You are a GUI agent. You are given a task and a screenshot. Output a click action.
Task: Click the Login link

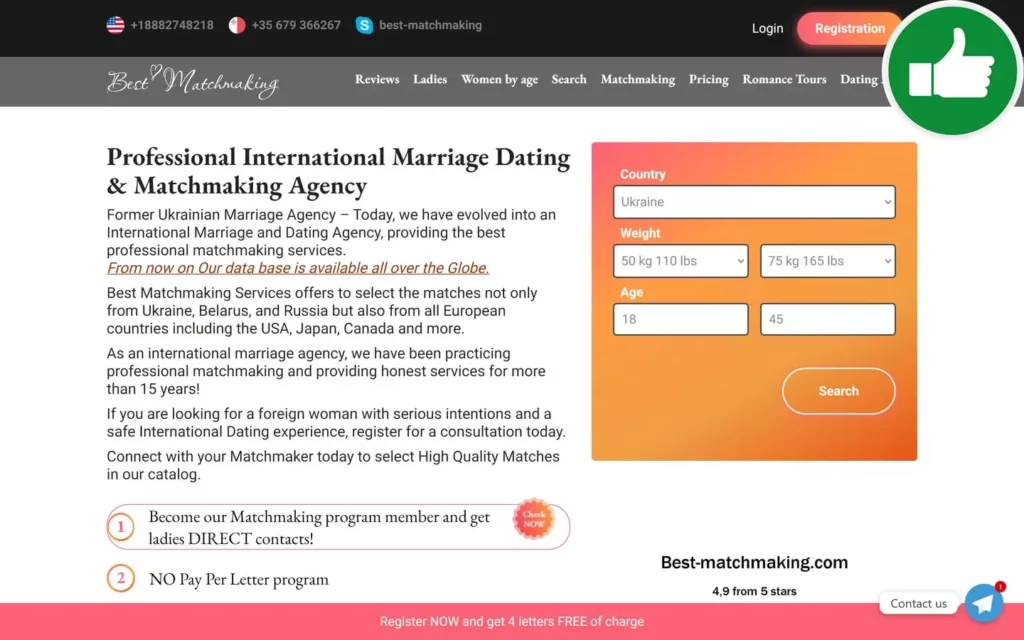(x=767, y=29)
